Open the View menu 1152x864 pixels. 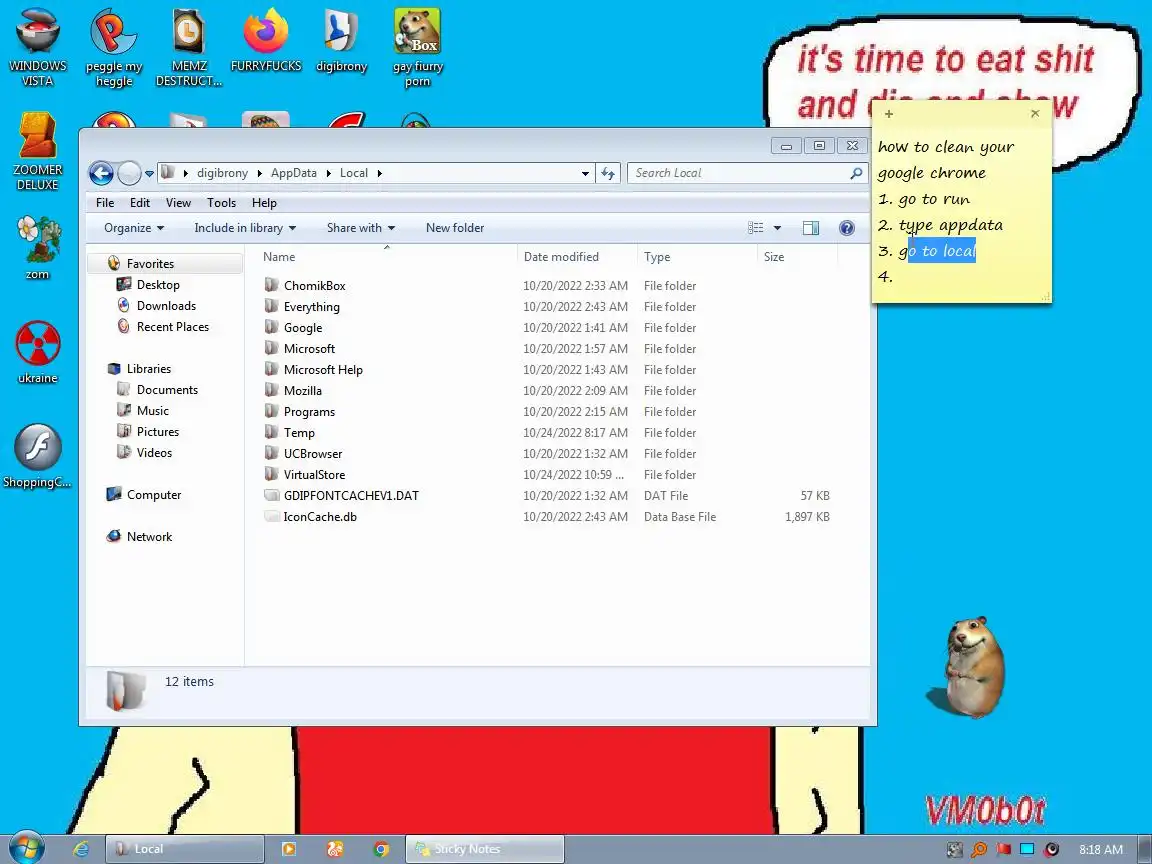coord(178,203)
